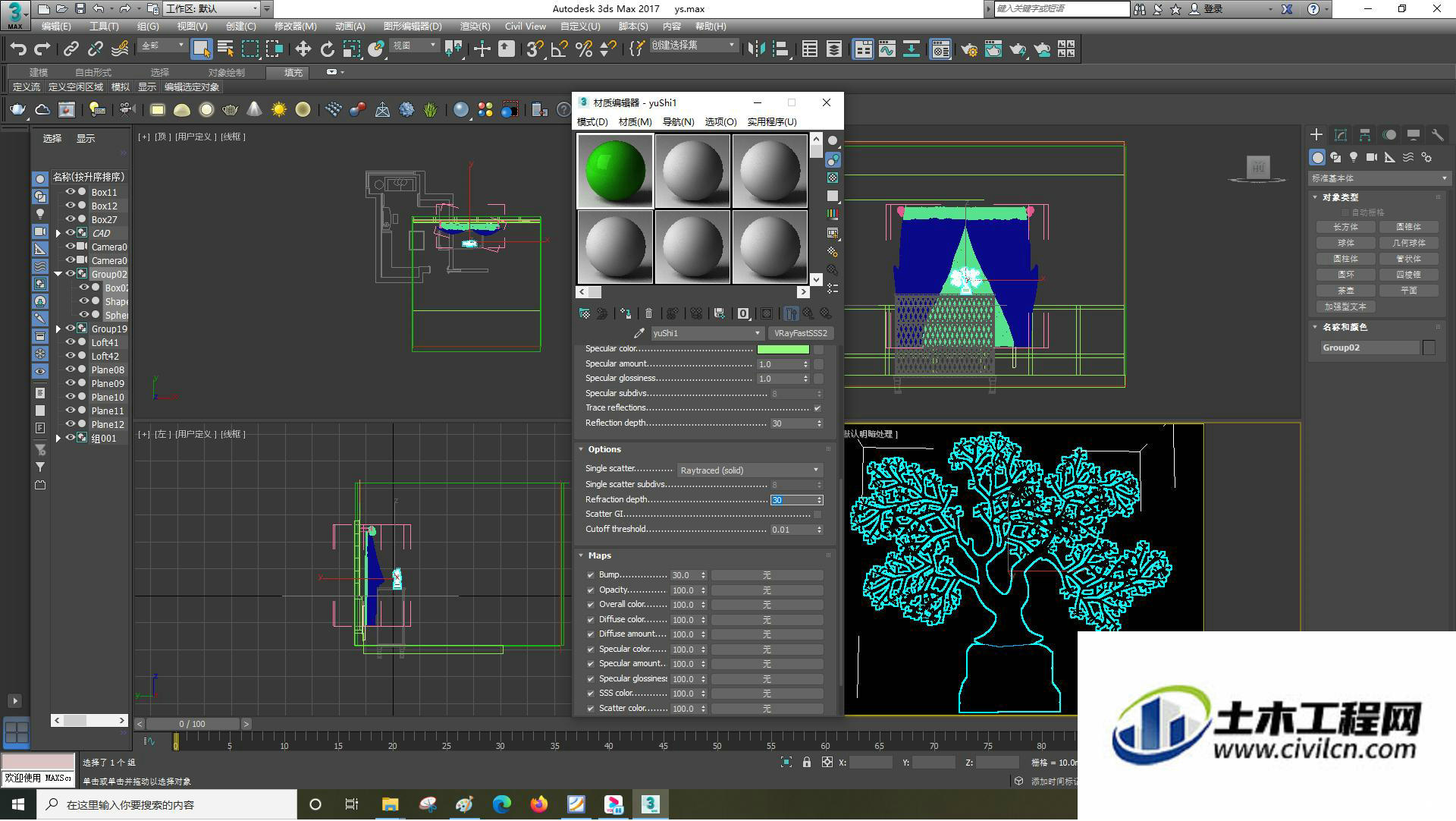Collapse the Maps rollout
The height and width of the screenshot is (821, 1456).
599,555
